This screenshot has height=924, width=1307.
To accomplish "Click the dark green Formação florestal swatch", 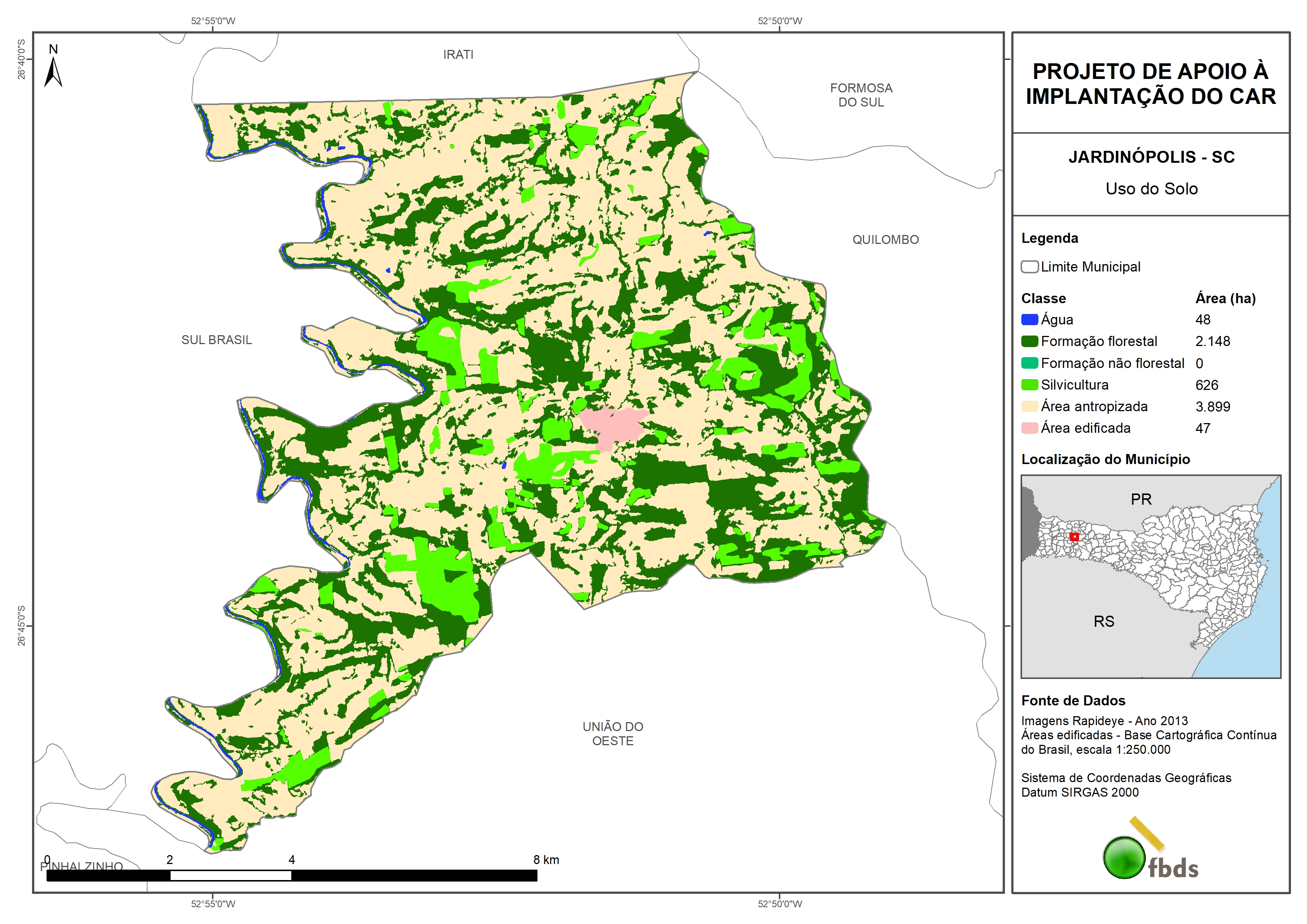I will [x=1029, y=342].
